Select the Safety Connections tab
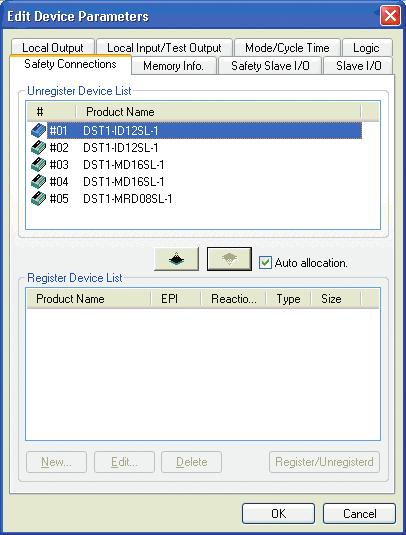406x535 pixels. (x=70, y=64)
